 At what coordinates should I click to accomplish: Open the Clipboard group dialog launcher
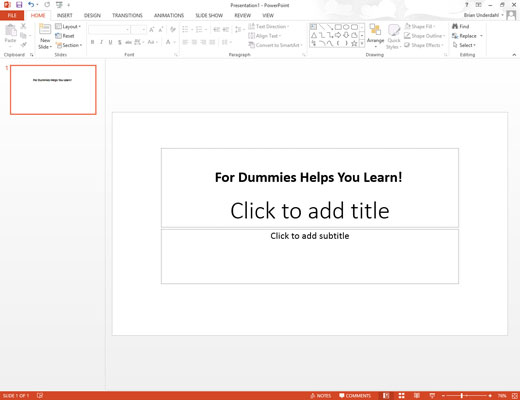32,55
